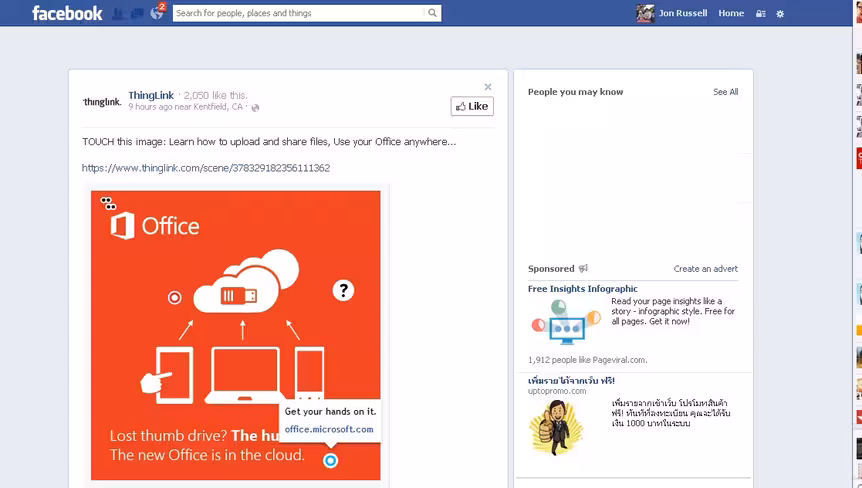Go to Jon Russell profile name
The width and height of the screenshot is (862, 488).
[683, 13]
